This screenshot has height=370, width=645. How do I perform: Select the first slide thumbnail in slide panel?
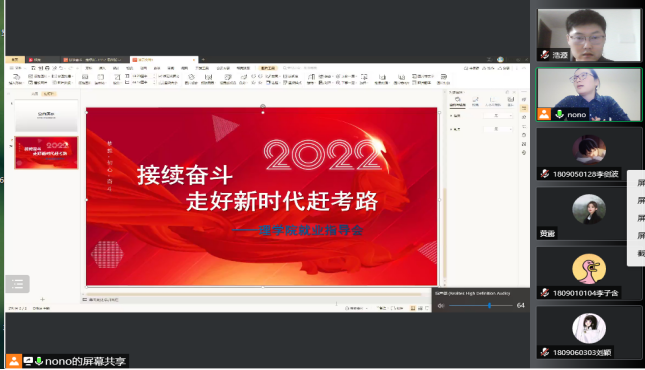coord(46,116)
